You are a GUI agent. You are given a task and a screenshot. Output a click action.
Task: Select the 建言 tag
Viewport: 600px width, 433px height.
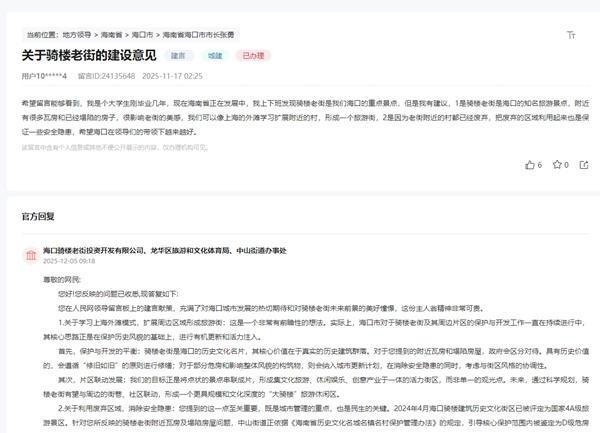(177, 56)
